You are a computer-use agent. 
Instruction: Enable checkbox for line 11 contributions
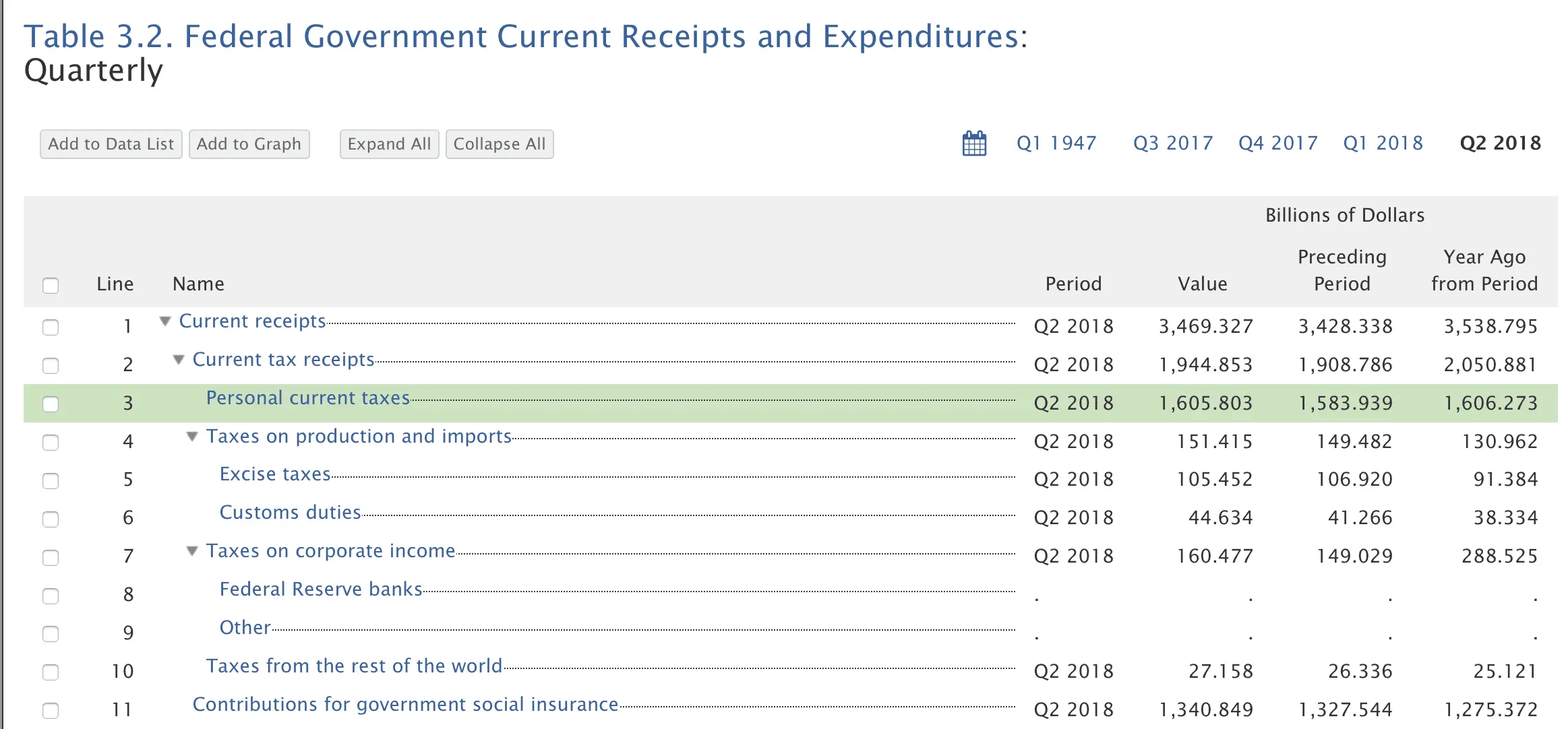pos(51,711)
